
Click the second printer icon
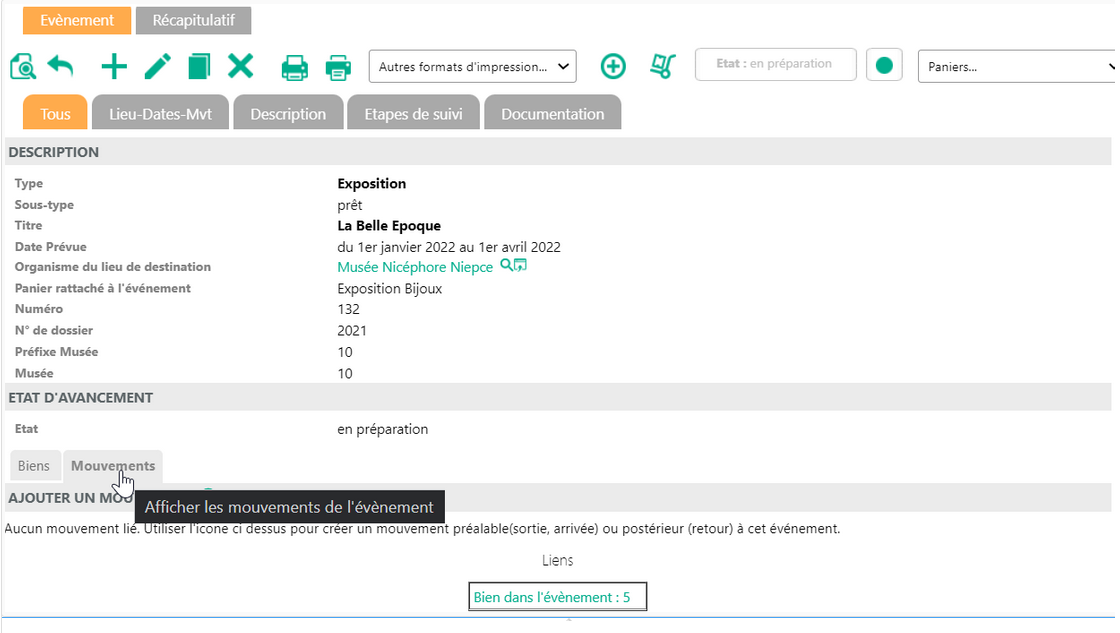tap(339, 67)
